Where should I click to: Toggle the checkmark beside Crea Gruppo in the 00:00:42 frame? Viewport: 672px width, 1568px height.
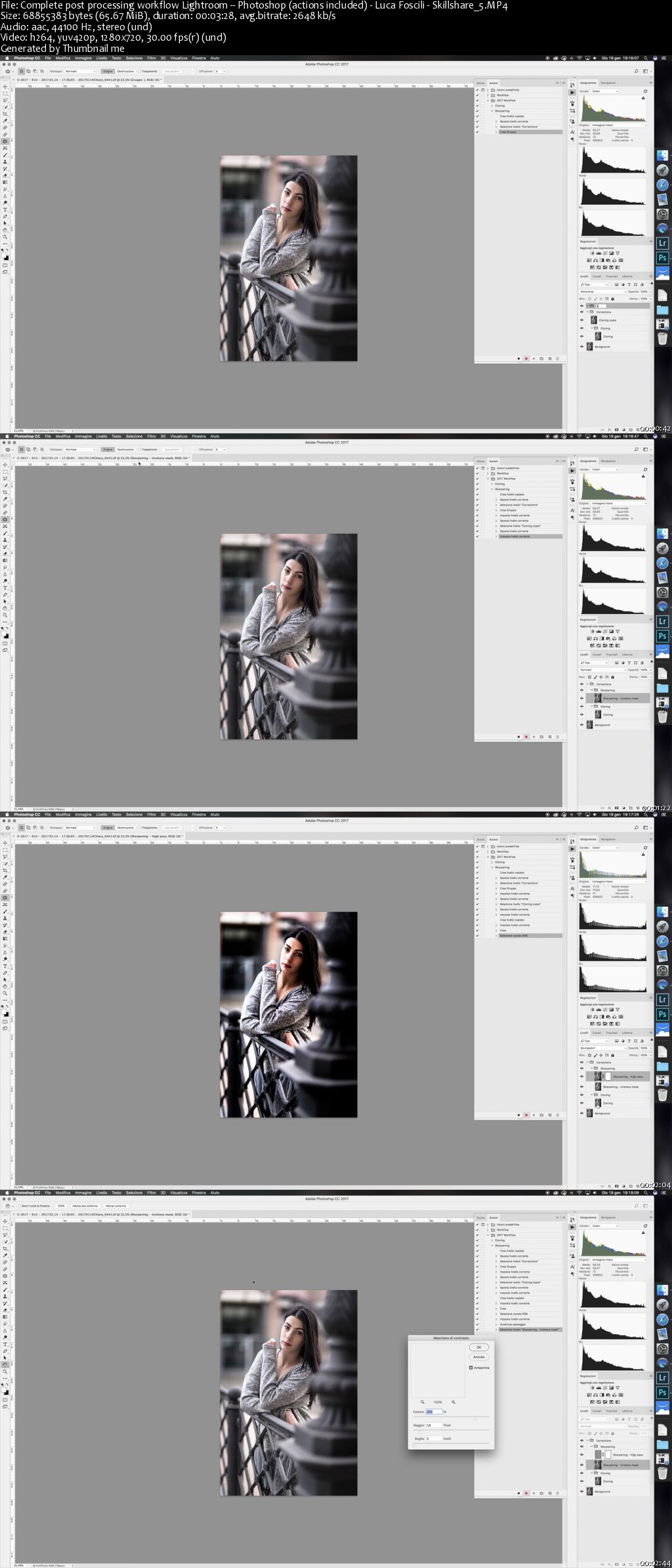point(477,132)
